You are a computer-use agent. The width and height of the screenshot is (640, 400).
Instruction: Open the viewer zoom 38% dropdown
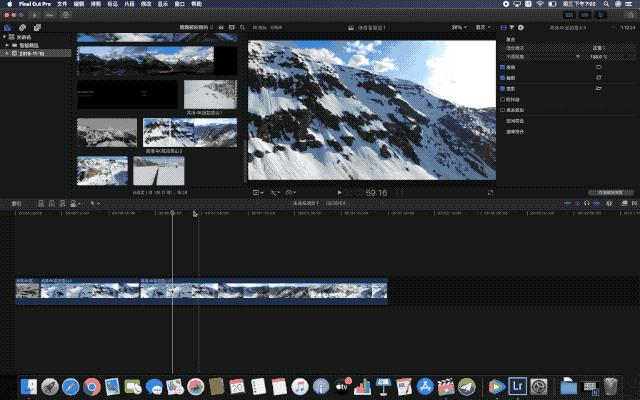tap(457, 27)
